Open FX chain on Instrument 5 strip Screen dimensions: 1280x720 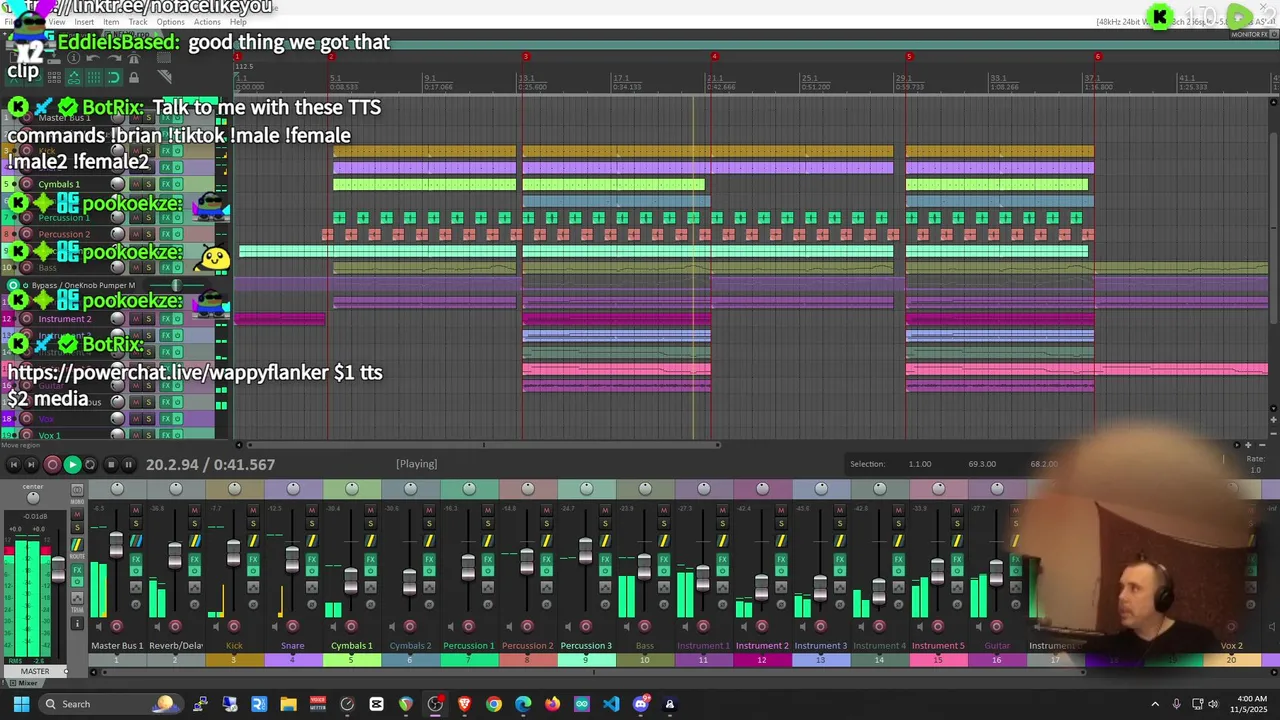pyautogui.click(x=957, y=560)
